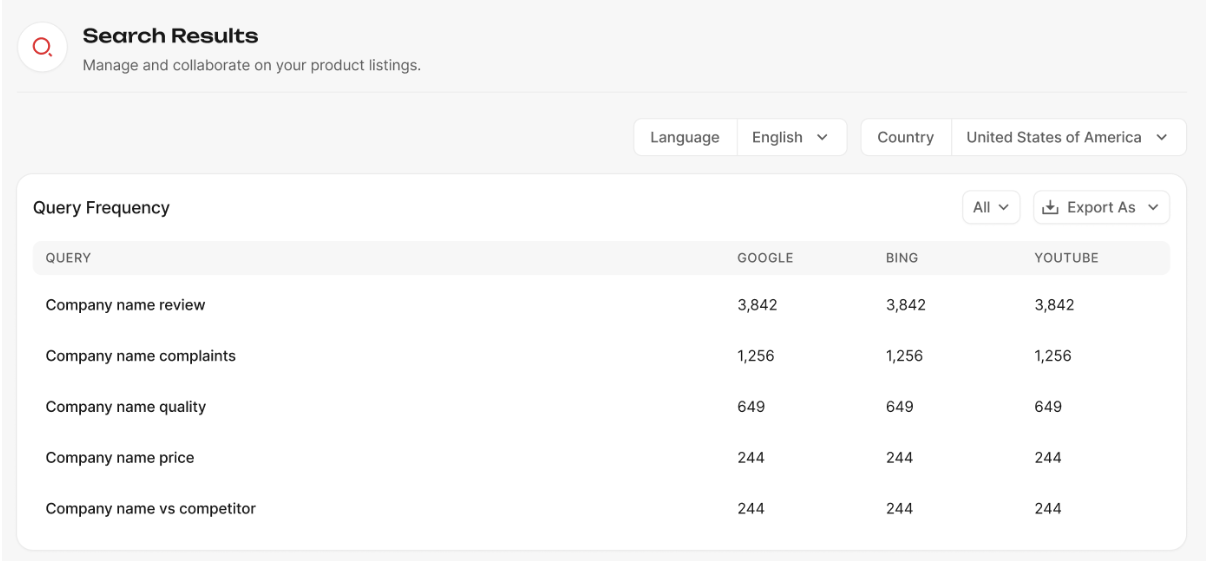Screen dimensions: 1210x564
Task: Click the Language label button
Action: (685, 137)
